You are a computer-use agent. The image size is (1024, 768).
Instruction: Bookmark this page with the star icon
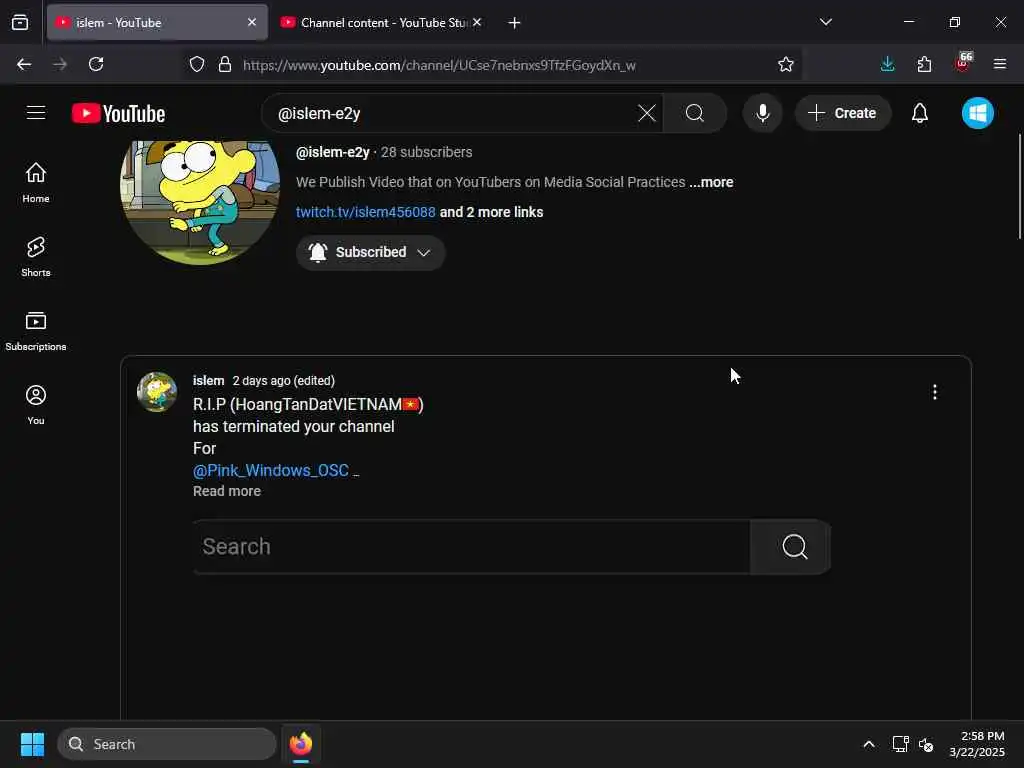[x=786, y=64]
